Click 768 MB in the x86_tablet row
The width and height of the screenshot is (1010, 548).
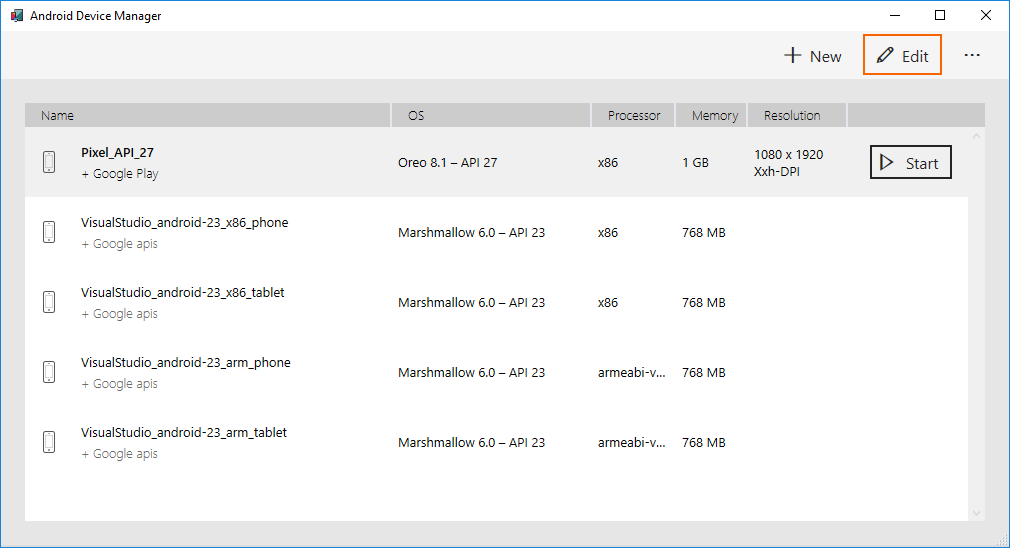[703, 303]
